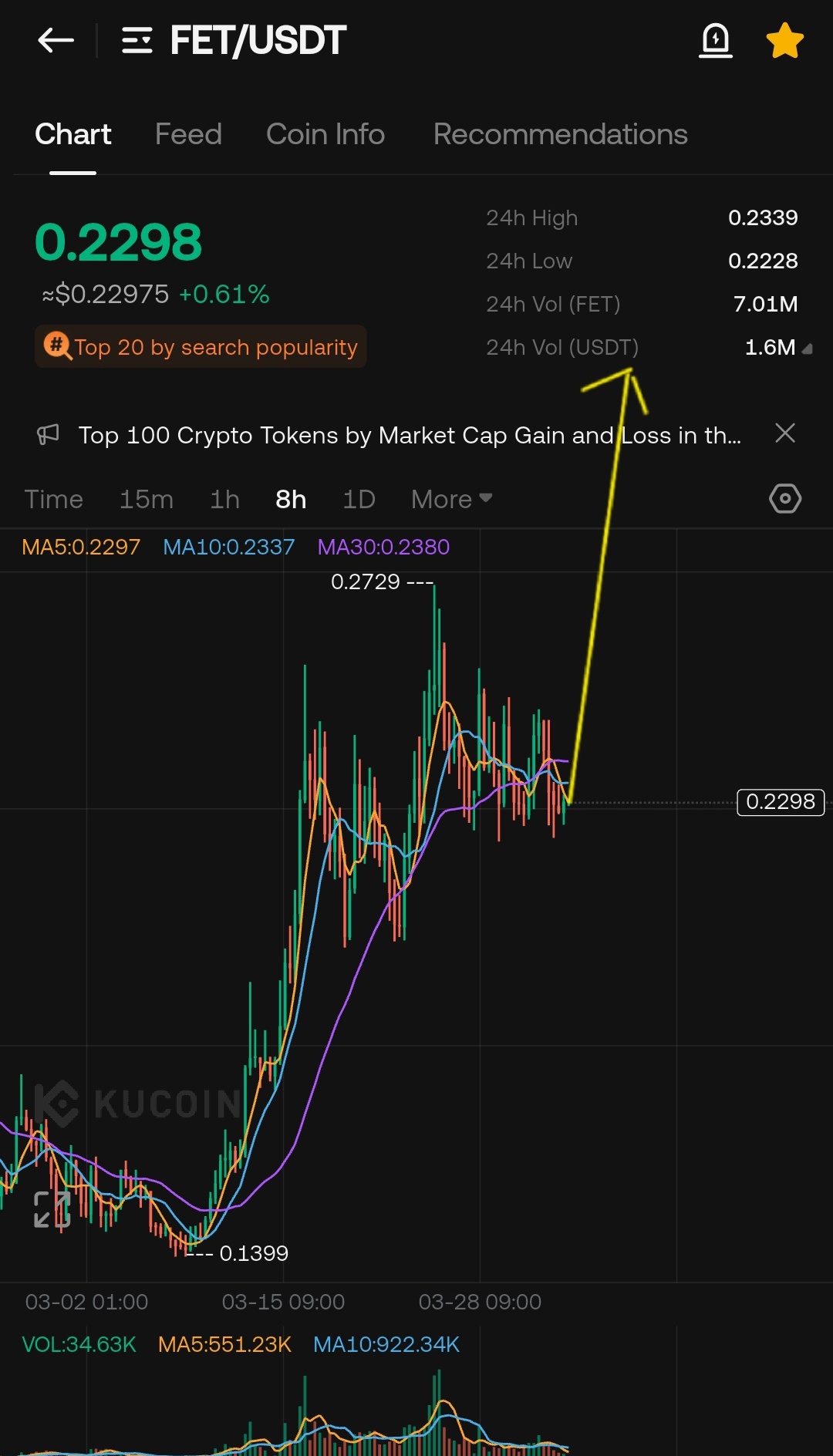Switch to the Feed tab

[x=188, y=134]
